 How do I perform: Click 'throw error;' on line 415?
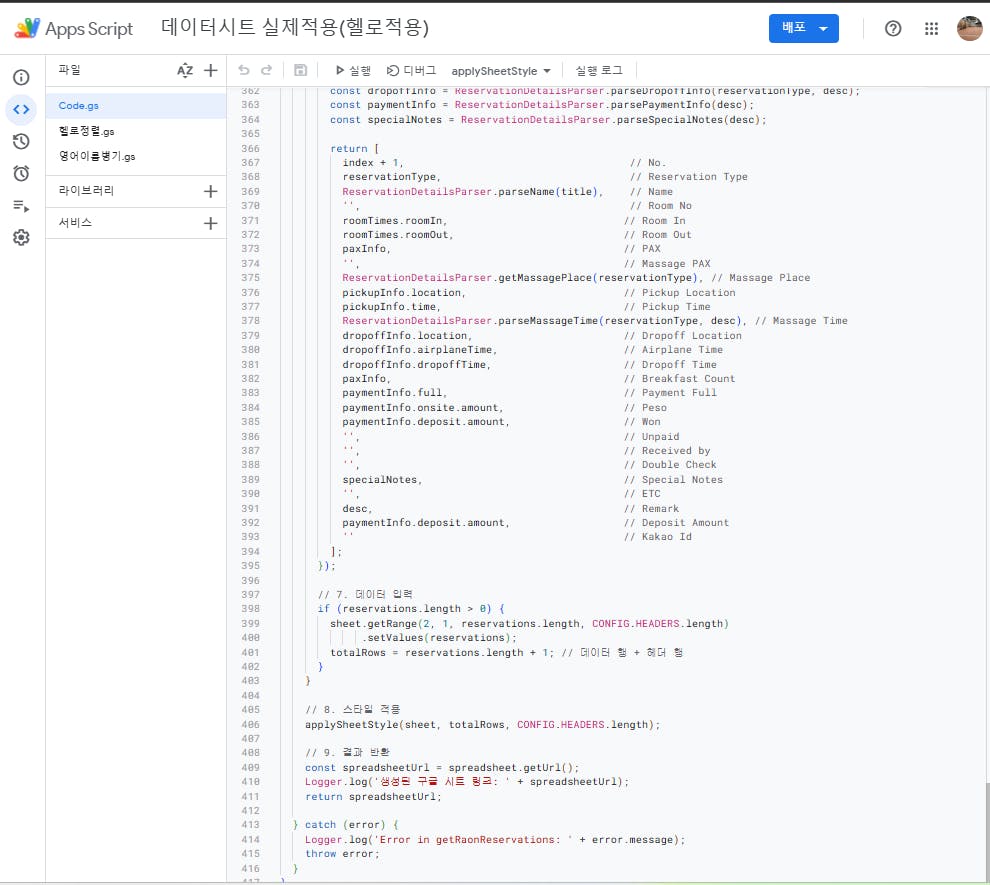pos(342,853)
